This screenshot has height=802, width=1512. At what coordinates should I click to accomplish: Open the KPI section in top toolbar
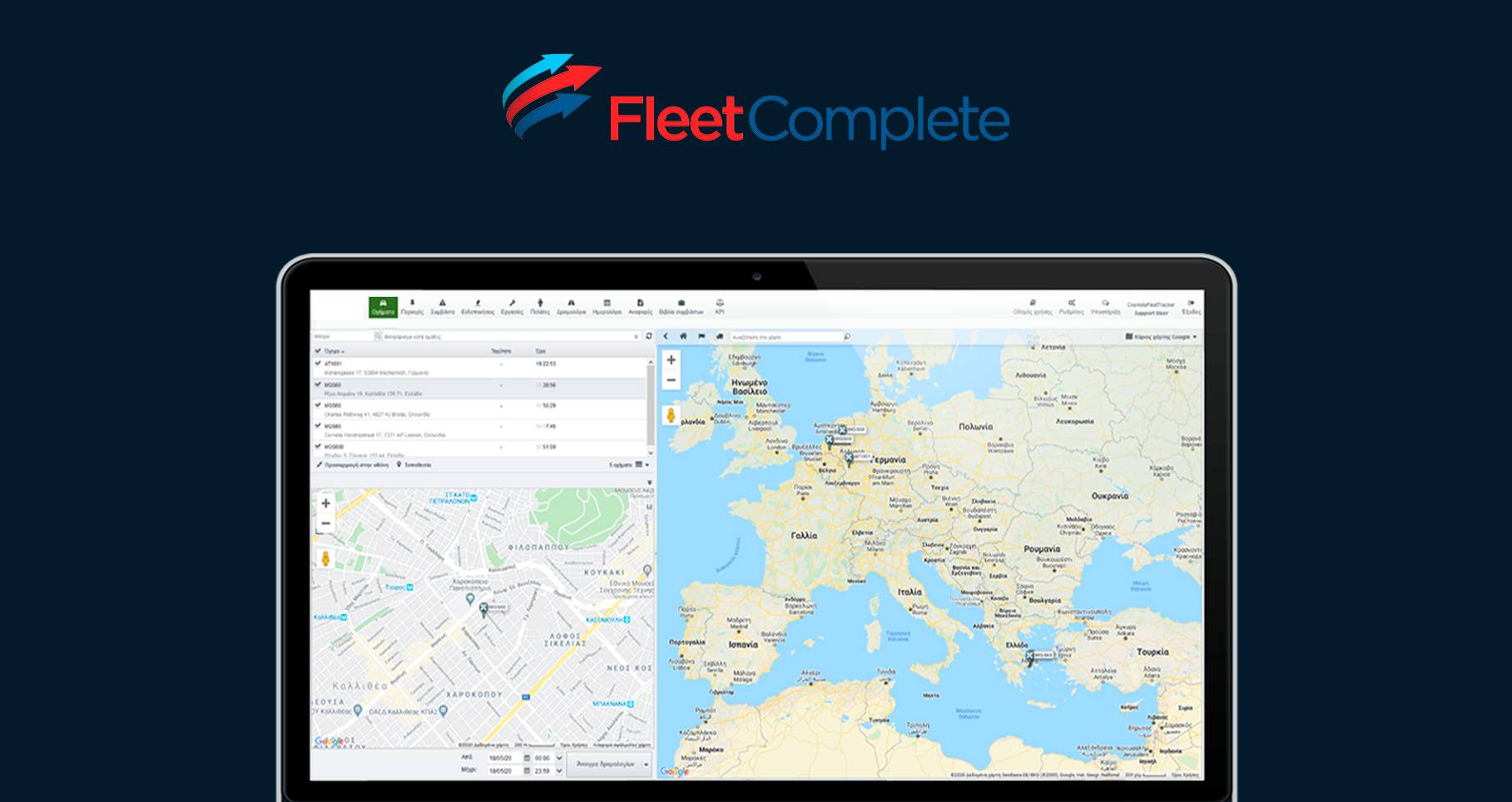tap(719, 306)
